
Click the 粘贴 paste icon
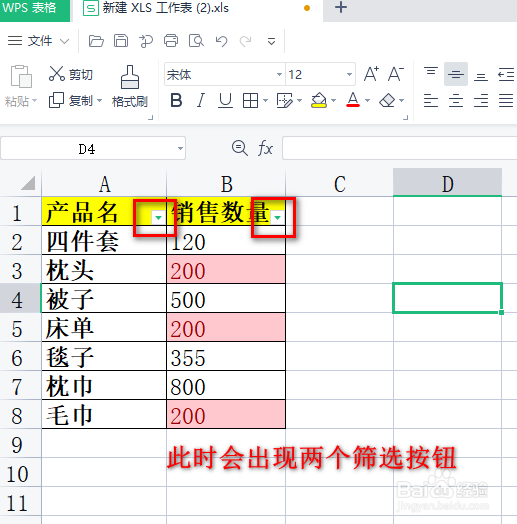click(21, 77)
